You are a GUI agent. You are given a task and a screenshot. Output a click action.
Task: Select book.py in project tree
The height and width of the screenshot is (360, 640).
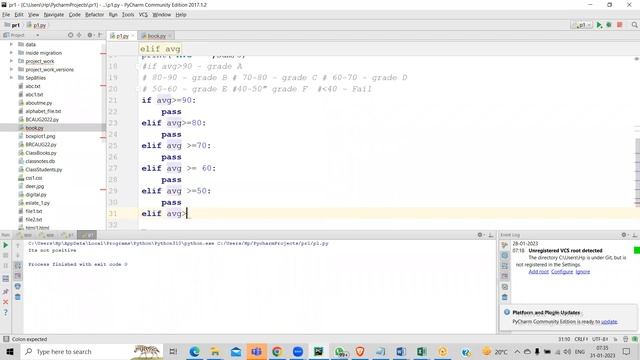(34, 128)
